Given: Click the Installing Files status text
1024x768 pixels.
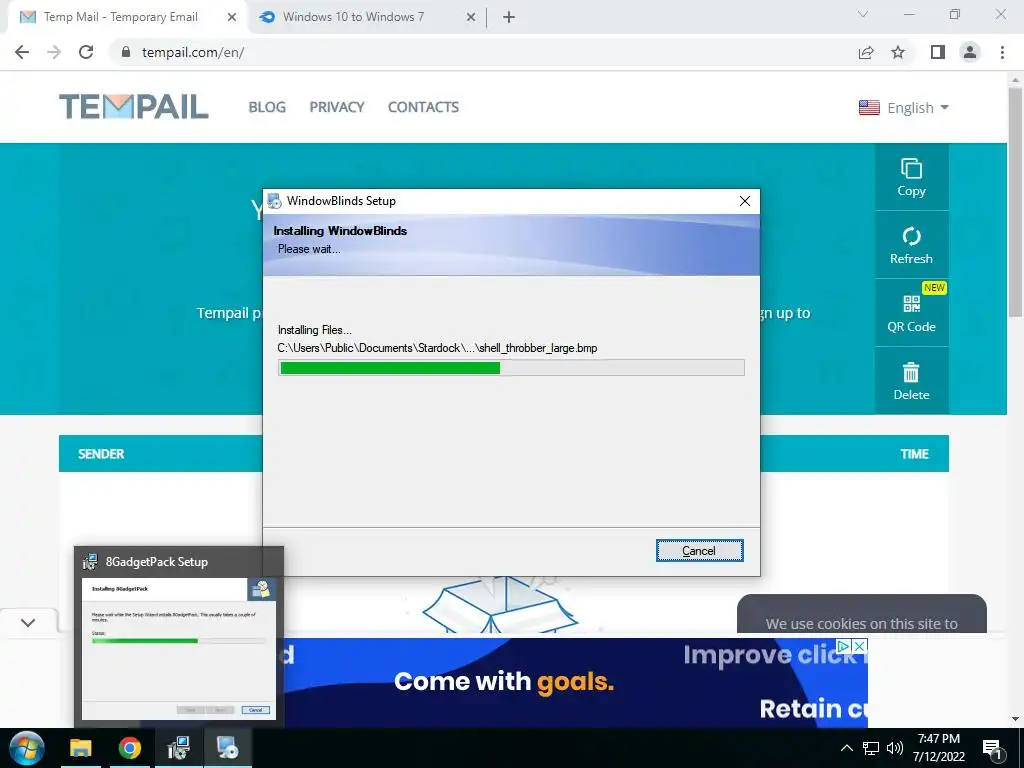Looking at the screenshot, I should tap(315, 330).
